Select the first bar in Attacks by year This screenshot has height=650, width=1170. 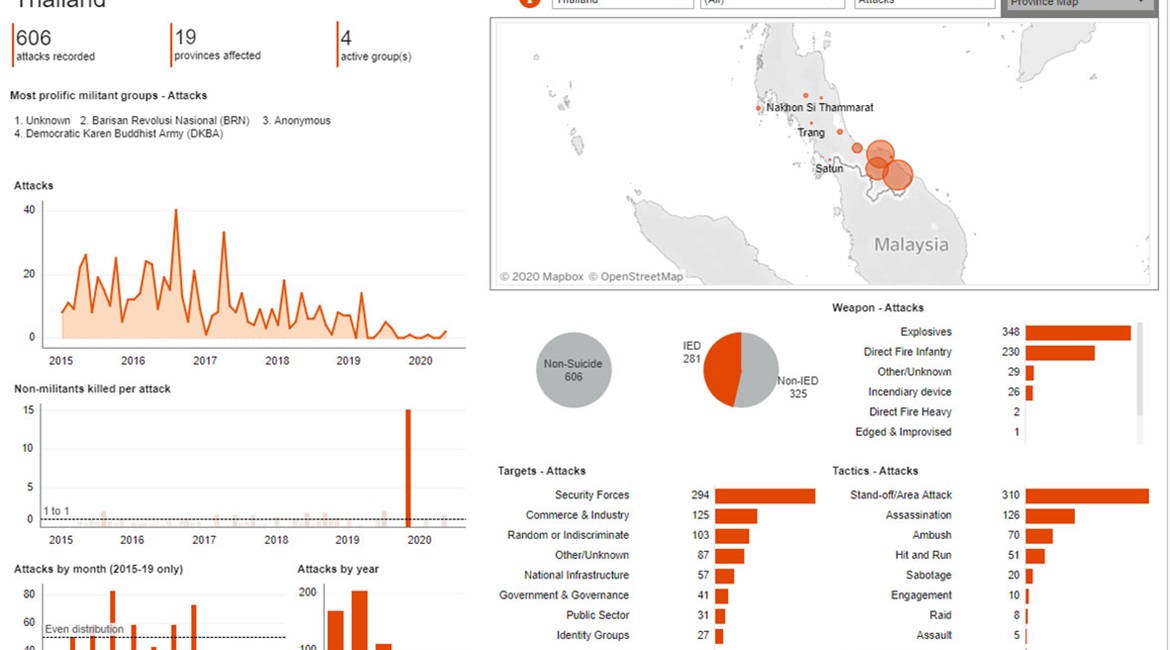pyautogui.click(x=336, y=631)
